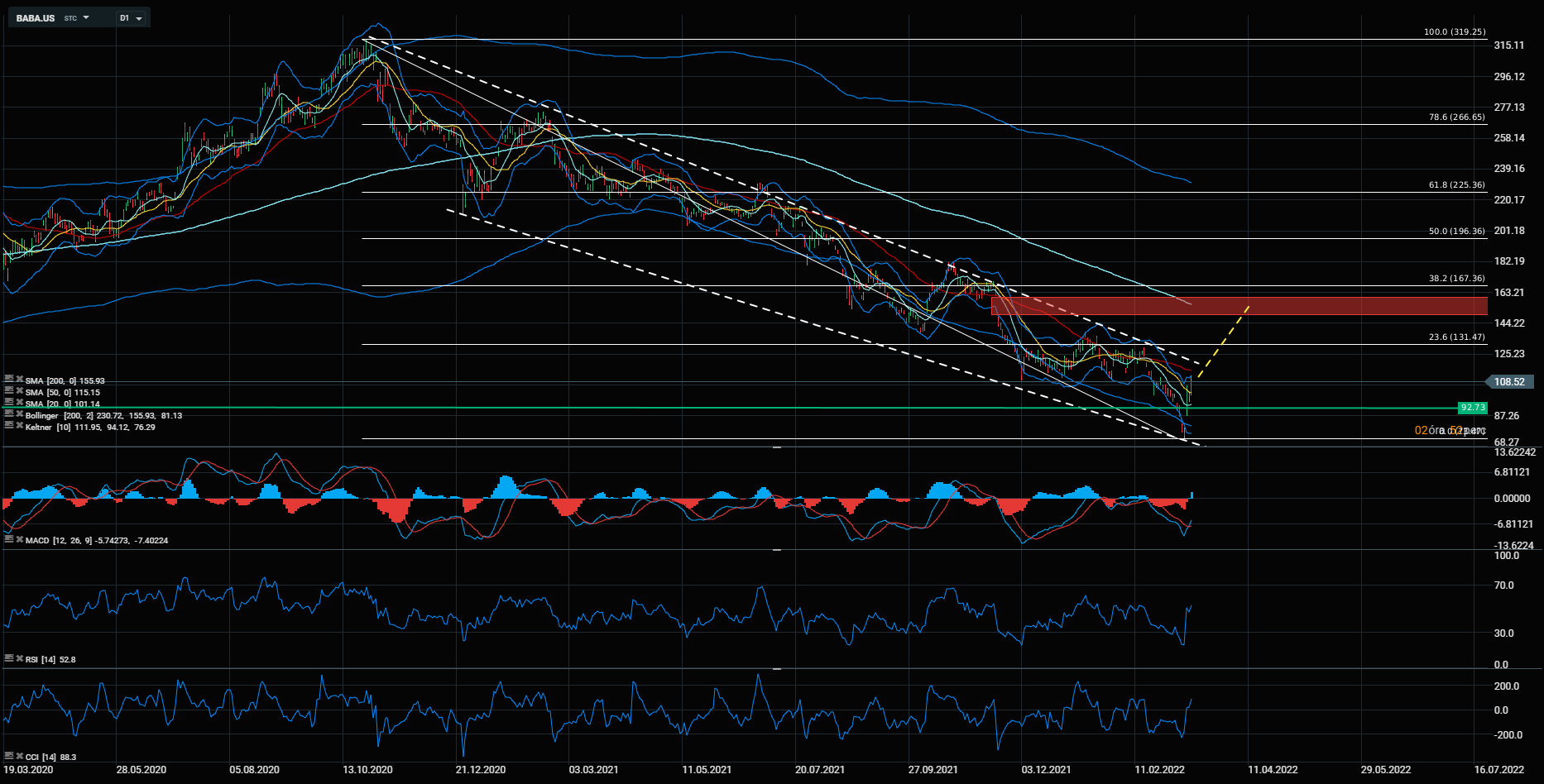Open settings icon for Keltner indicator
The image size is (1544, 784).
click(9, 426)
